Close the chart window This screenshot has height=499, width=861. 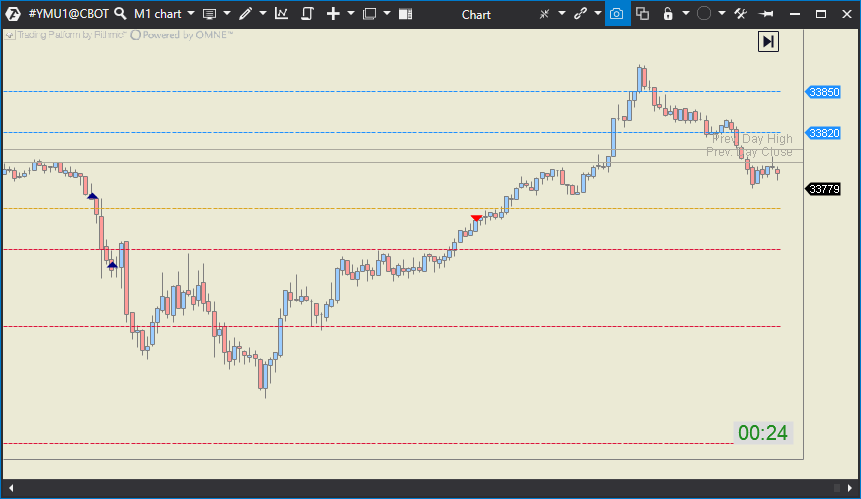click(847, 14)
